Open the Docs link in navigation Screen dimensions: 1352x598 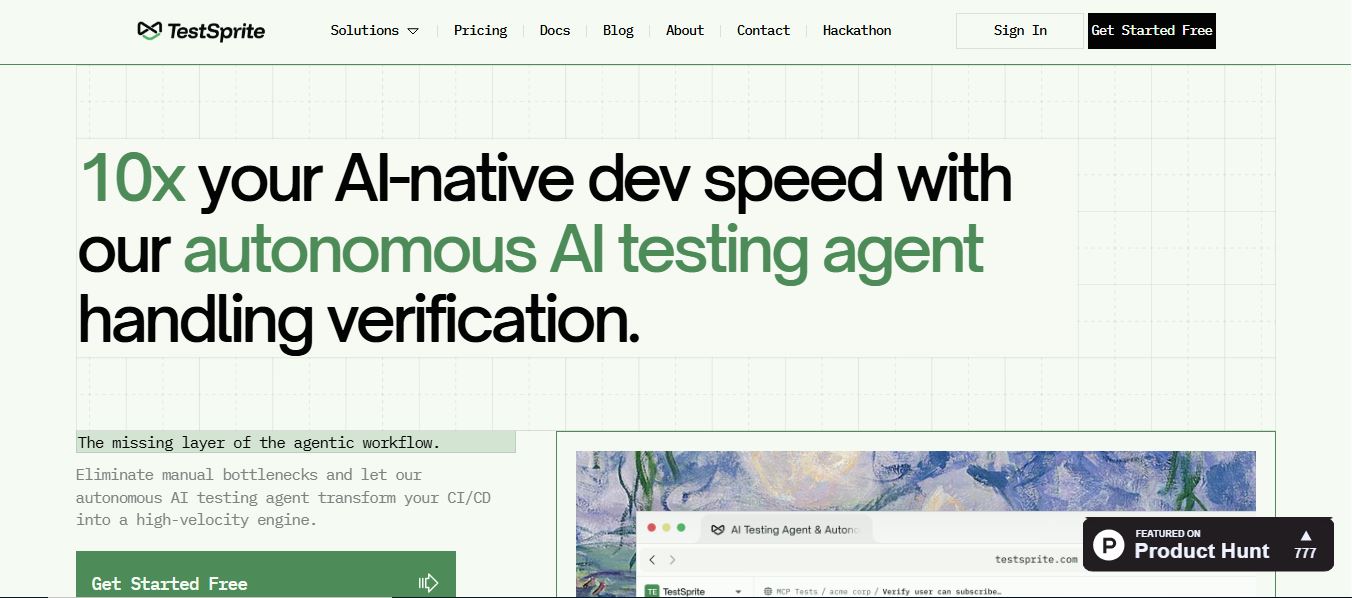pos(555,31)
